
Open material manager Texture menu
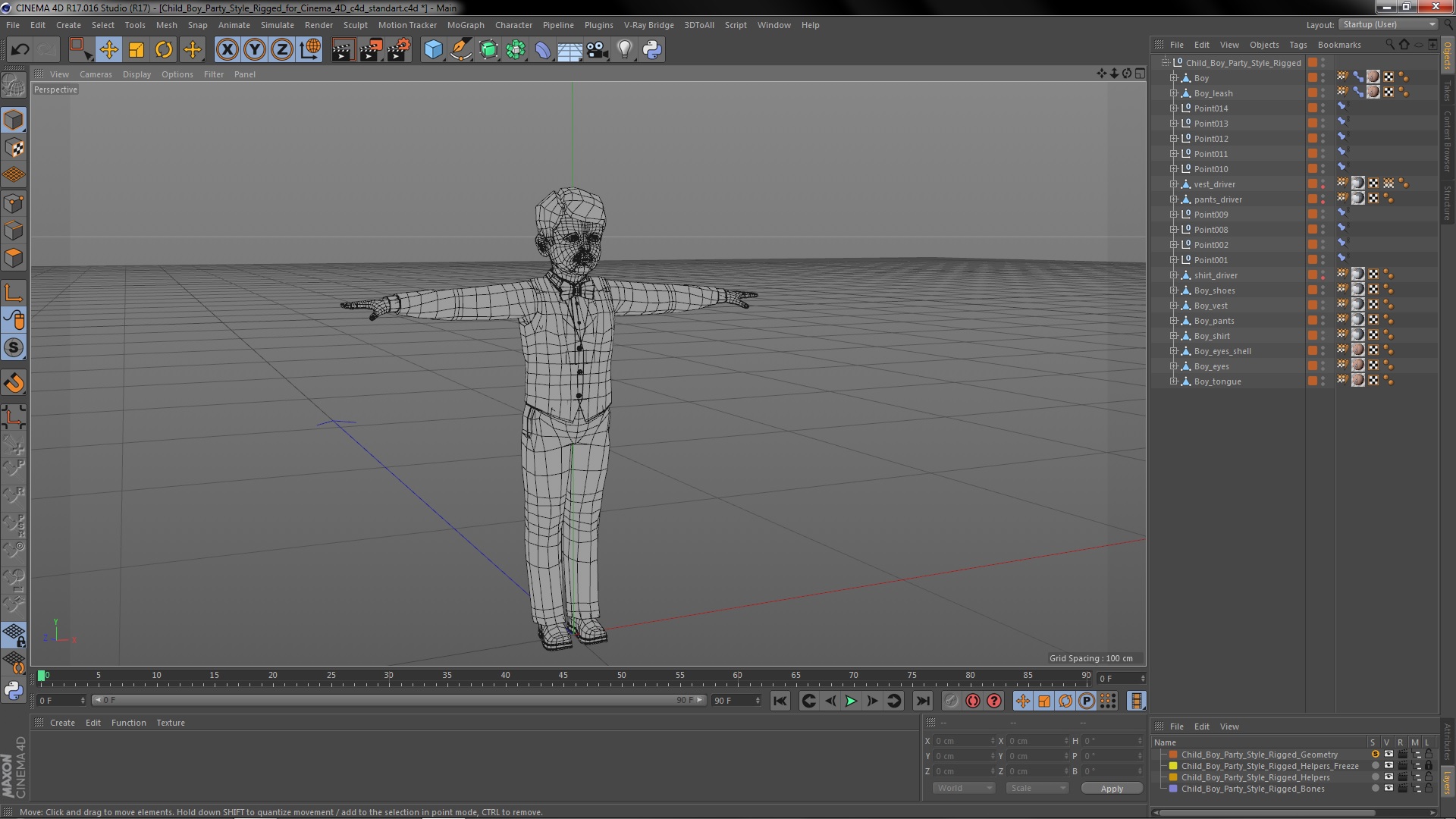tap(171, 723)
